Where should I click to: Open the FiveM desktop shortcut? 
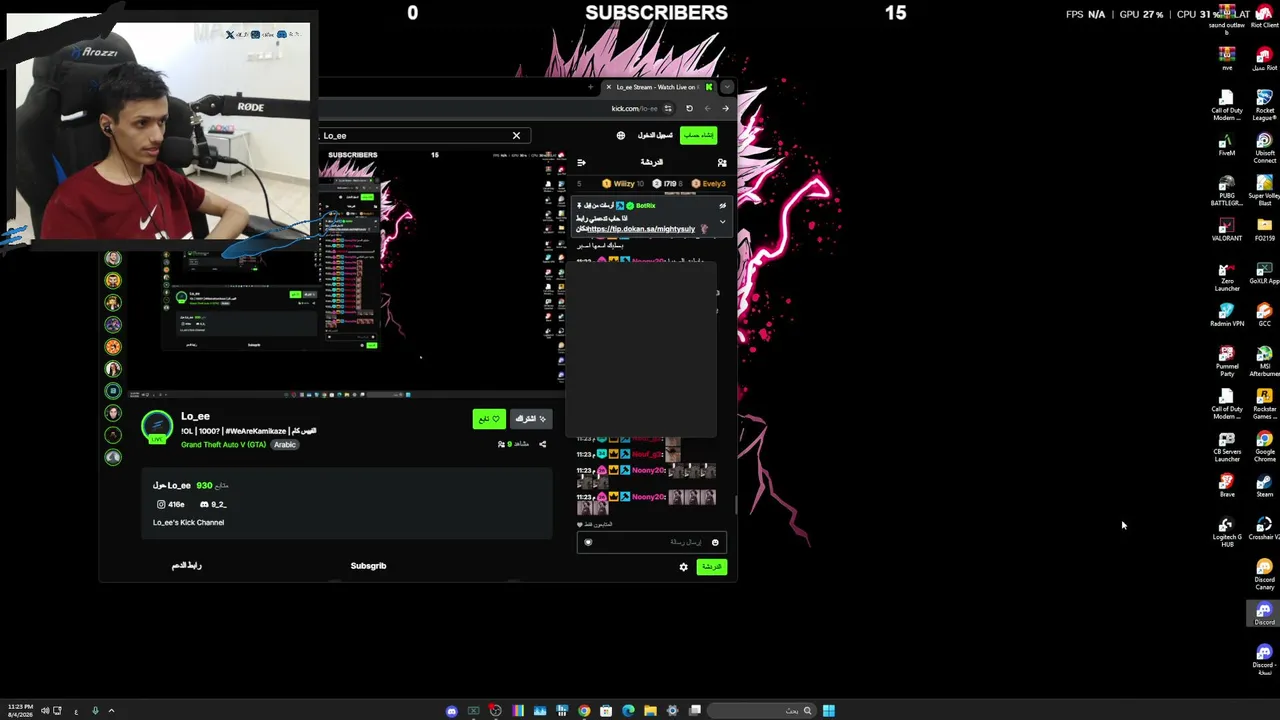pyautogui.click(x=1227, y=144)
